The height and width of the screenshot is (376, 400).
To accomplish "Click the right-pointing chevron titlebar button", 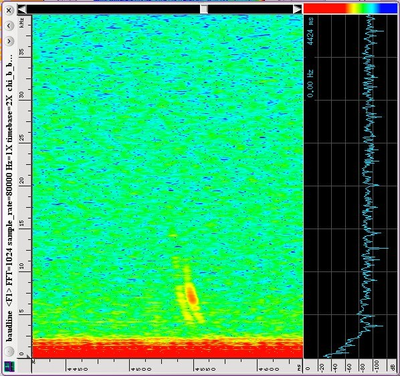I will [9, 41].
